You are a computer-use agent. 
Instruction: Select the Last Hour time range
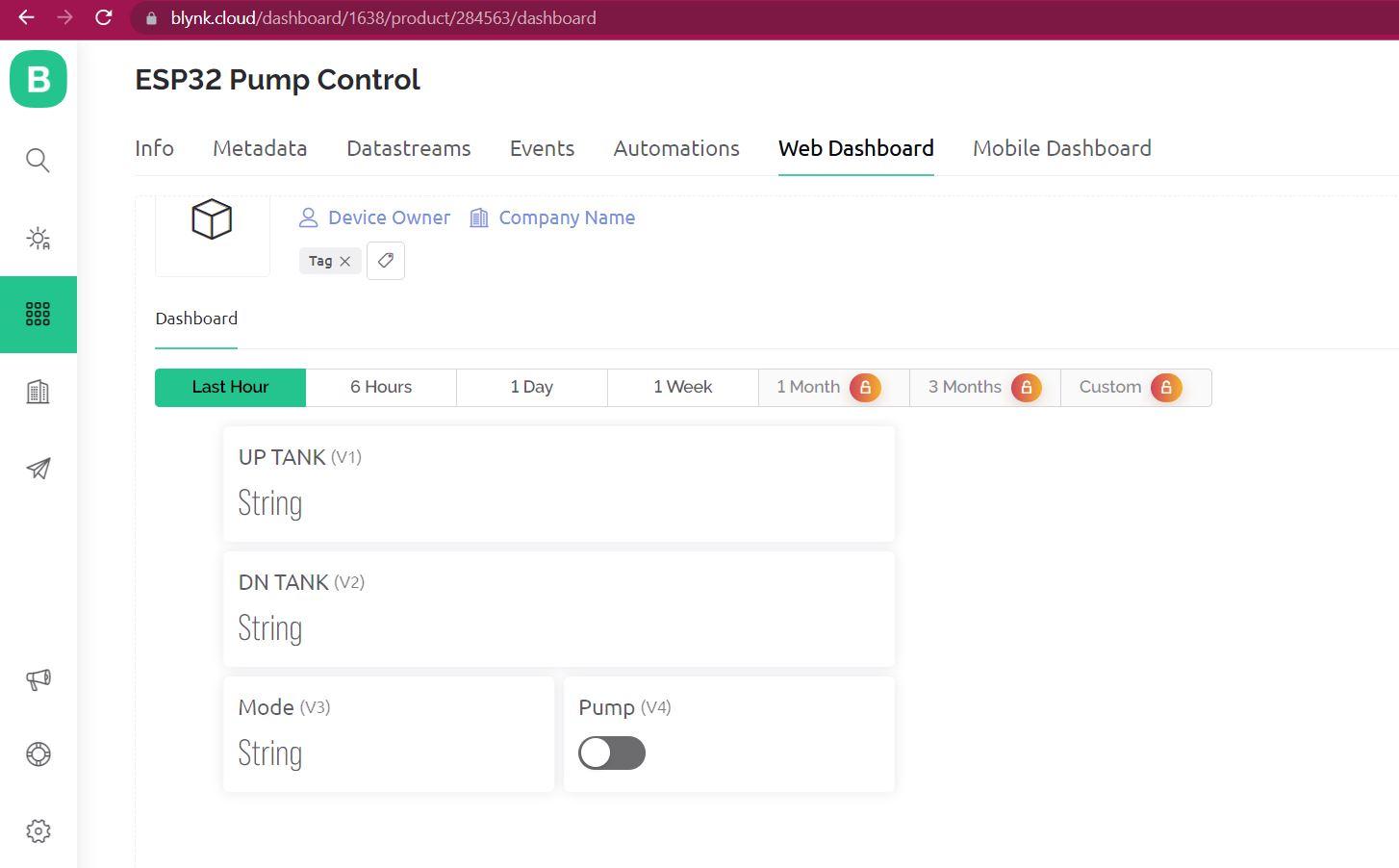[230, 387]
